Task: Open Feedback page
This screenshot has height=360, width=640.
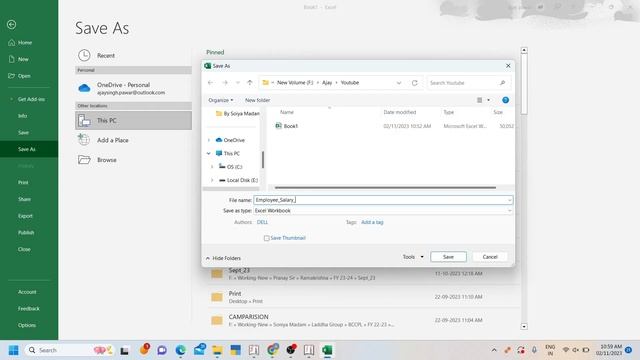Action: [29, 309]
